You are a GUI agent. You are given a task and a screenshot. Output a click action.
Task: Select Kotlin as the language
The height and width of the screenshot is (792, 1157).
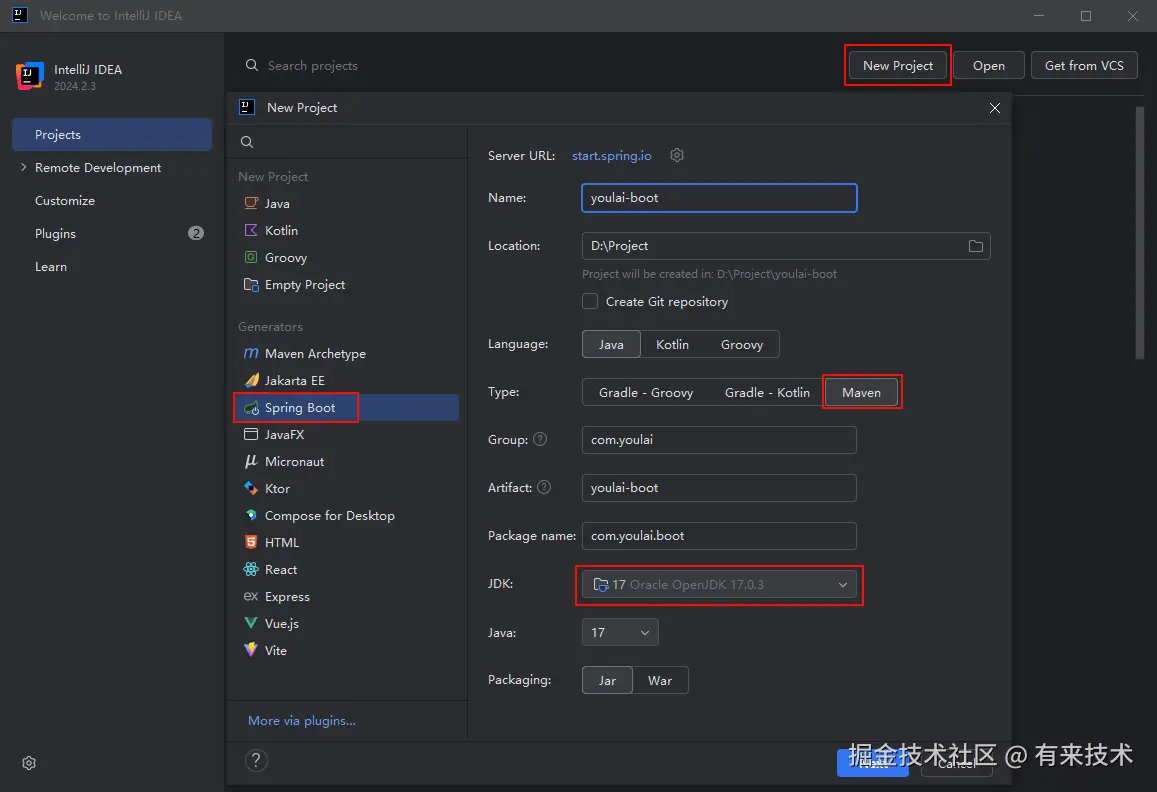coord(672,344)
